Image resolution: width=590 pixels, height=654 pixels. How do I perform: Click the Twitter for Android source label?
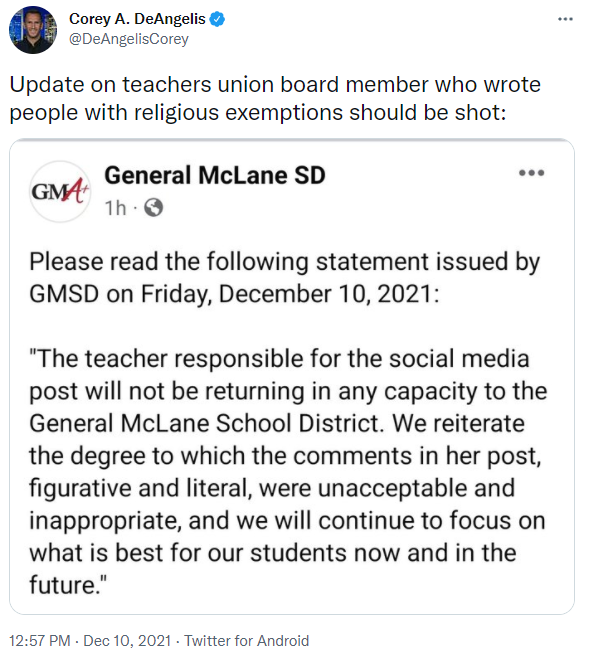tap(246, 640)
